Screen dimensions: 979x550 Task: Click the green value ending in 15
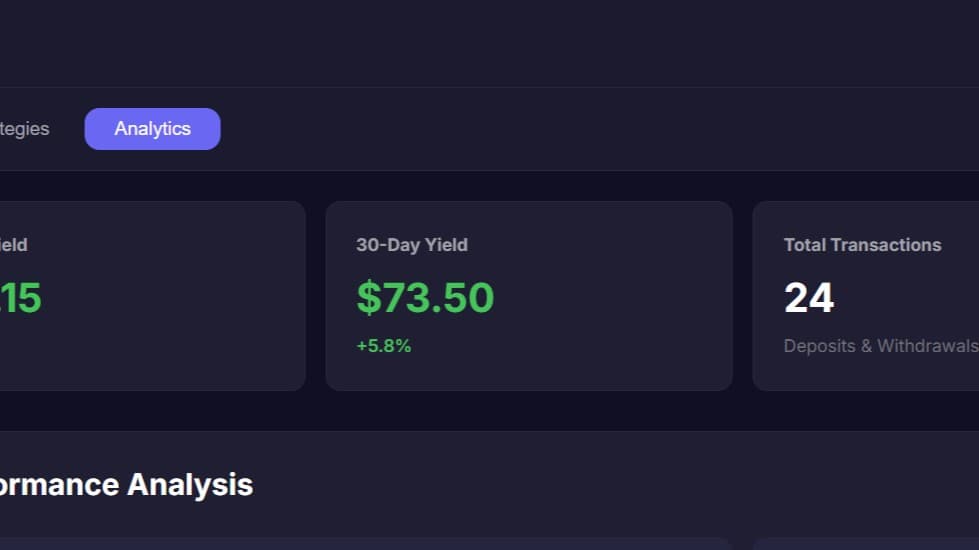click(20, 298)
